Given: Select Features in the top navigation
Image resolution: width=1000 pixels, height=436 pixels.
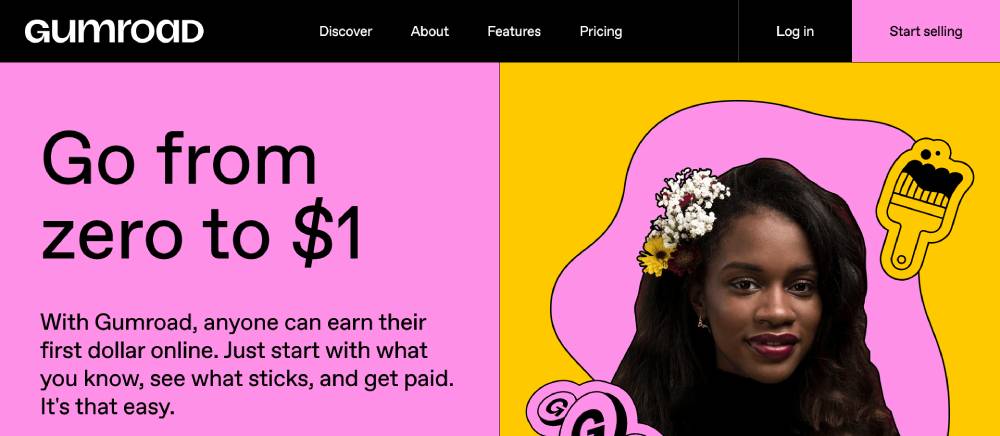Looking at the screenshot, I should (x=514, y=31).
